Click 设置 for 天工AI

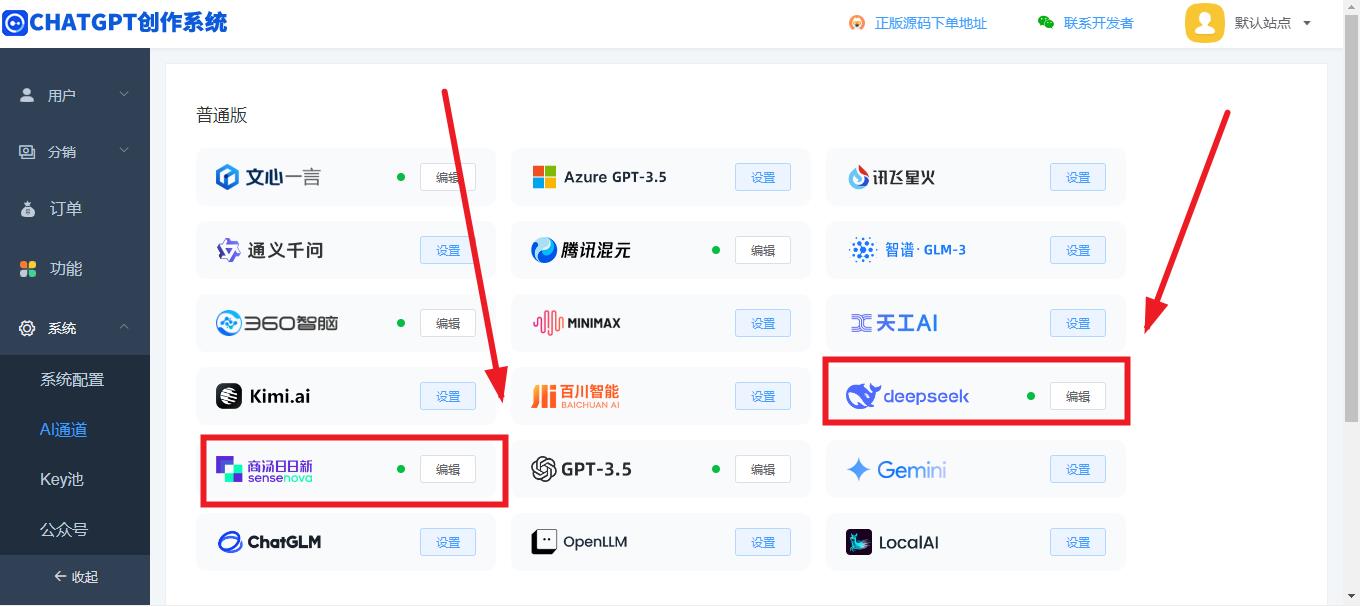coord(1078,323)
